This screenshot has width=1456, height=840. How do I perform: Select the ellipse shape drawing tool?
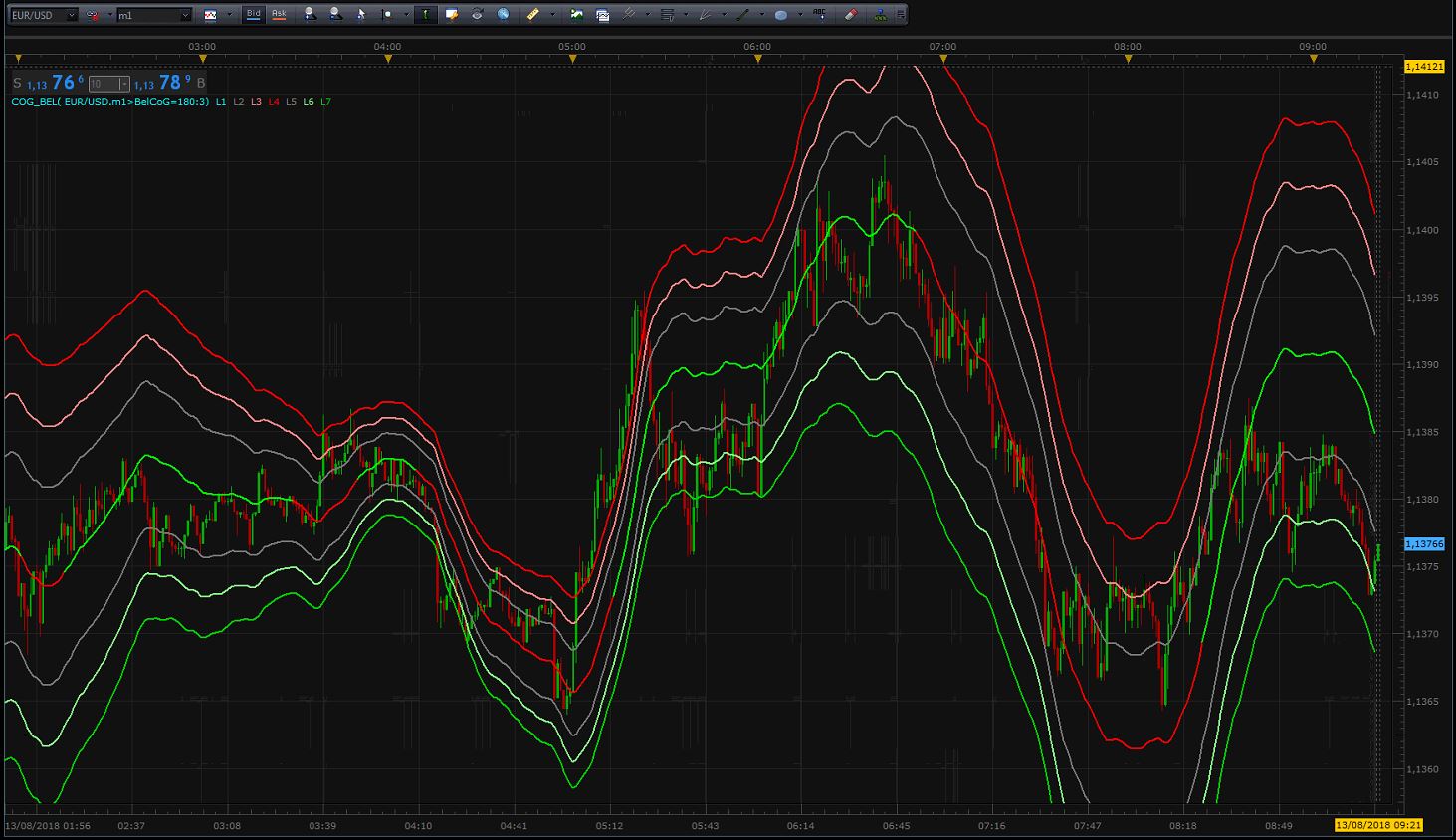781,15
